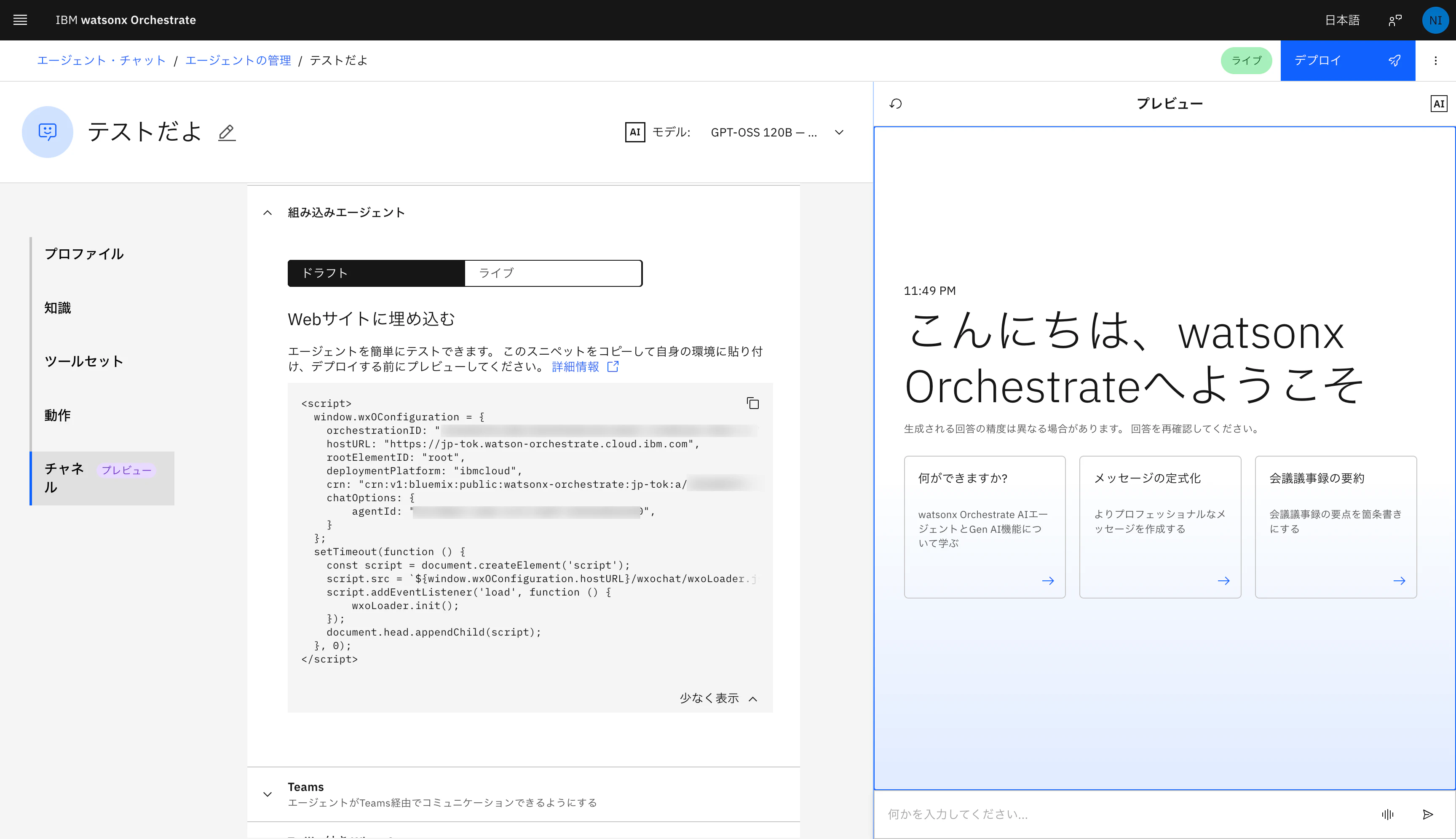Click the Webサイトに埋め込む heading
The image size is (1456, 839).
(x=371, y=319)
